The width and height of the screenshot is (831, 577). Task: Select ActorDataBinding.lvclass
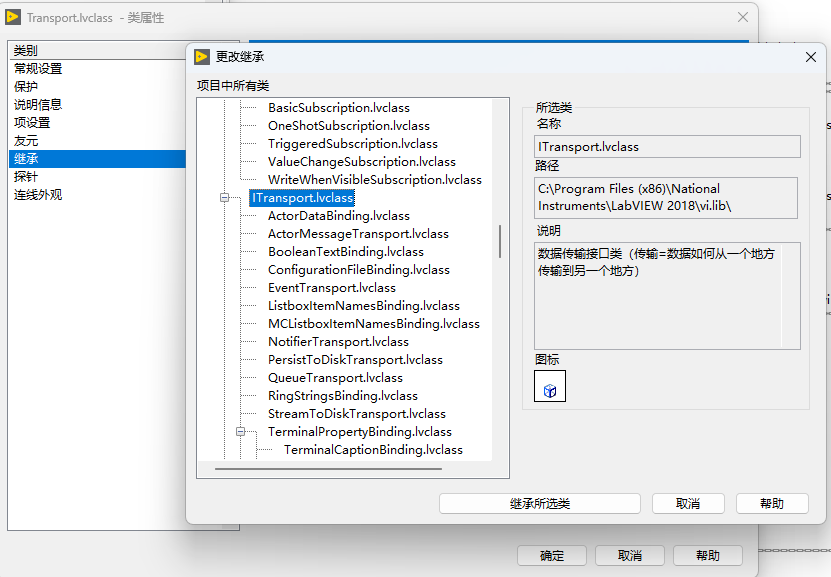coord(339,216)
